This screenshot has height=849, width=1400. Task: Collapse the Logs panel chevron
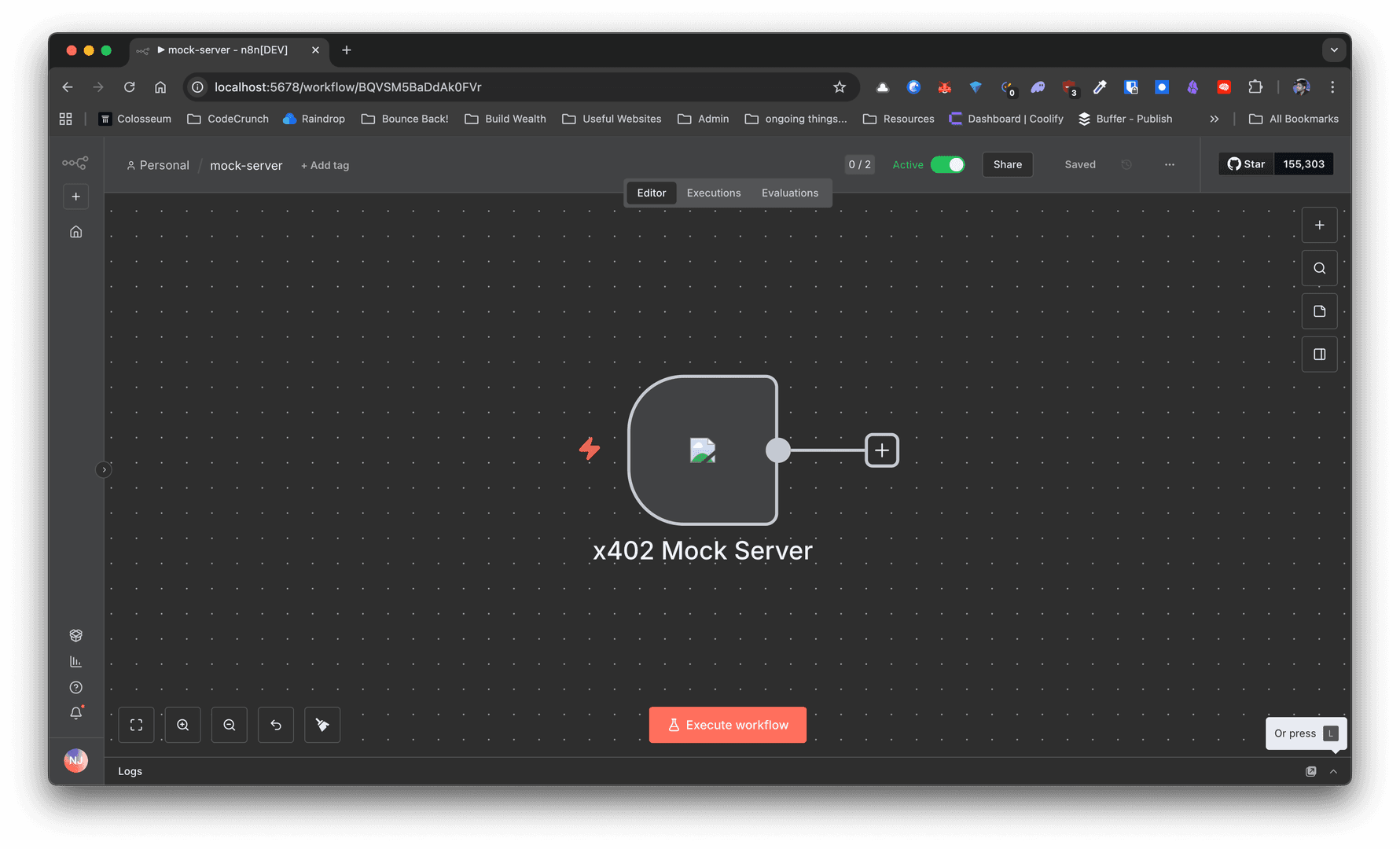(1333, 771)
